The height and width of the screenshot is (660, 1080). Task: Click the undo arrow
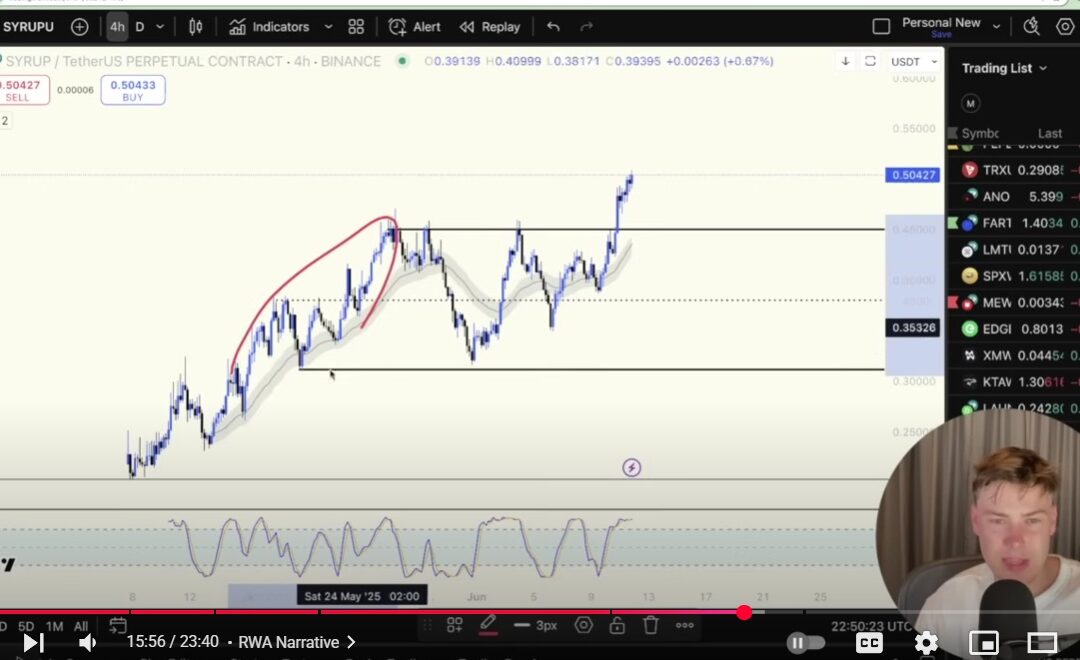553,27
